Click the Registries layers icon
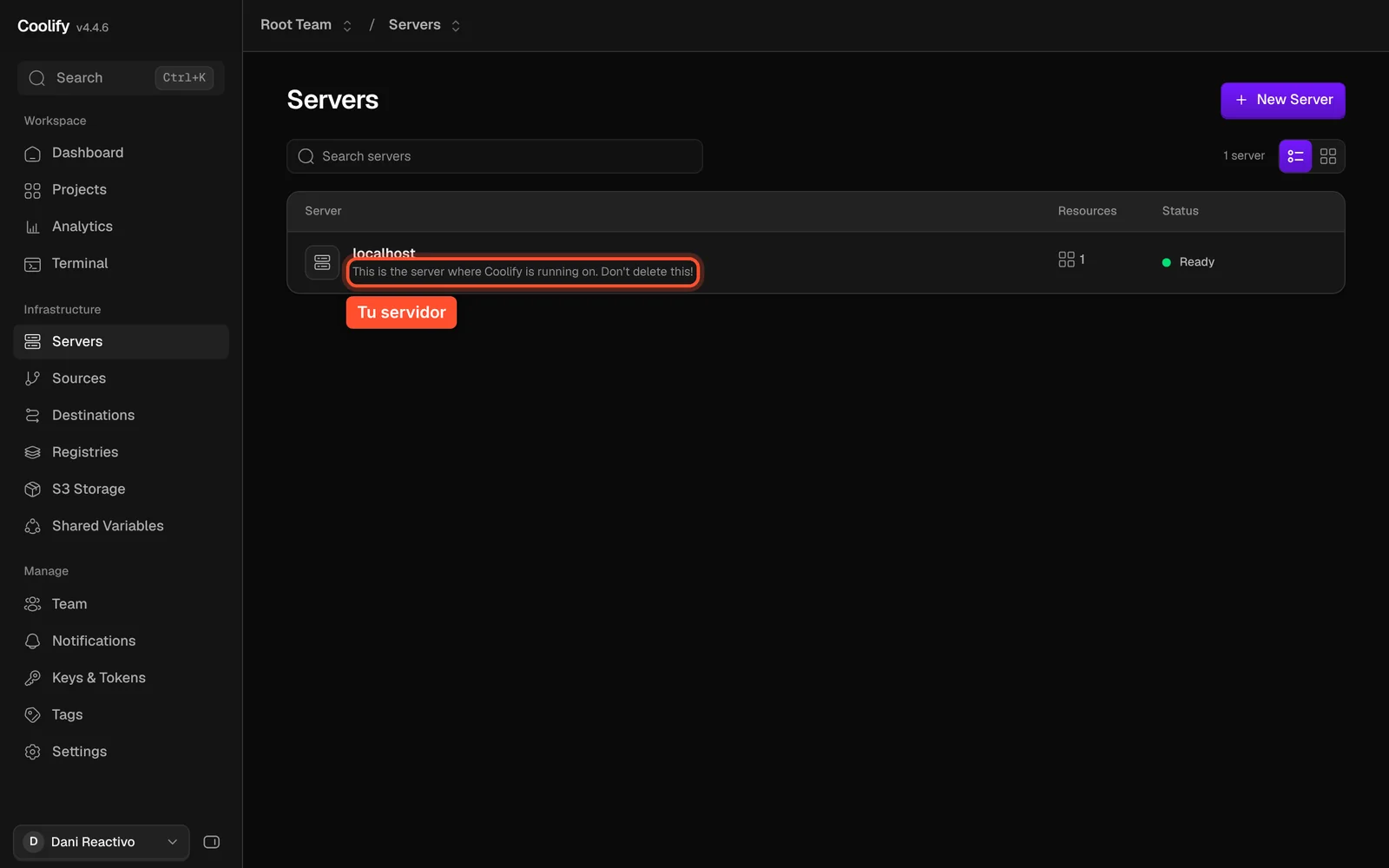1389x868 pixels. [32, 452]
